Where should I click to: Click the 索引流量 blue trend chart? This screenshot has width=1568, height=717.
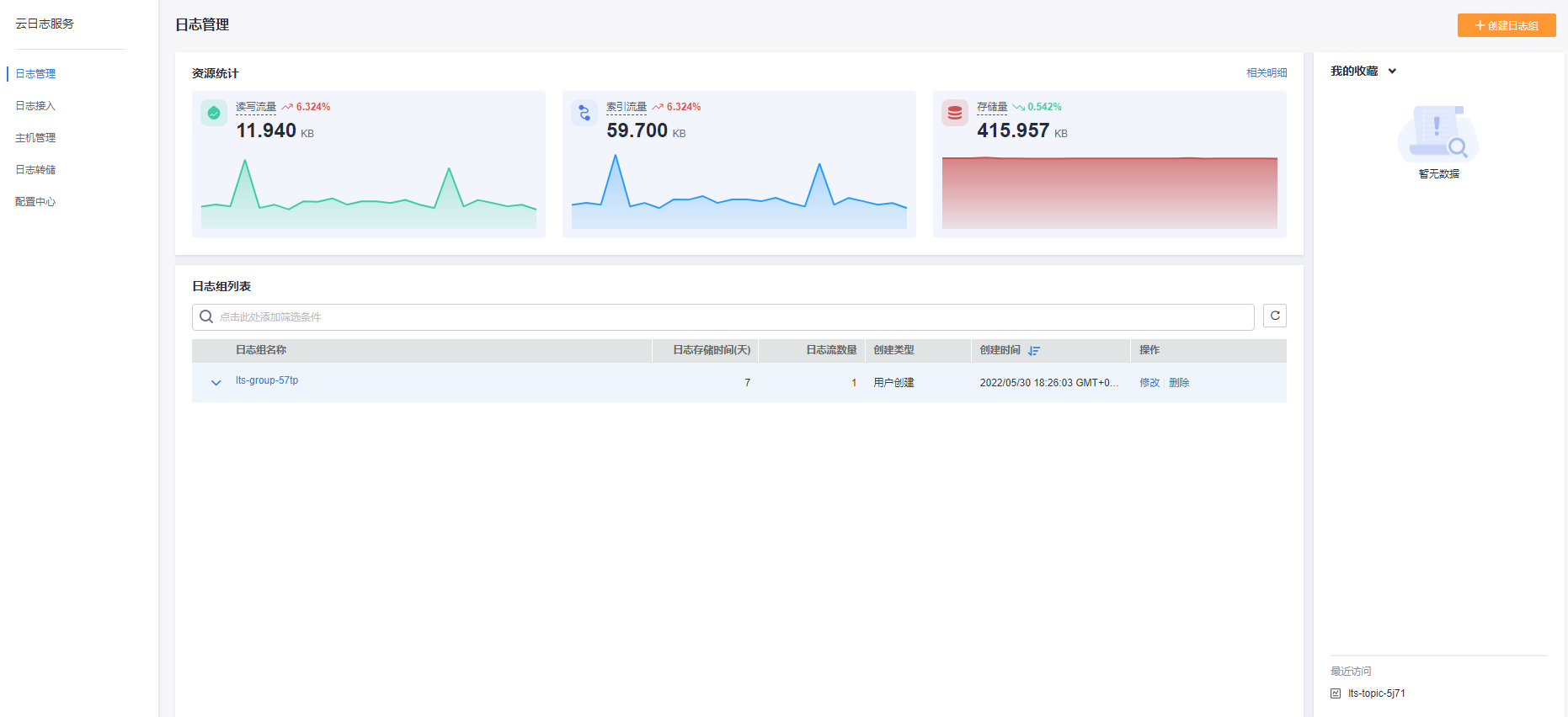(739, 191)
